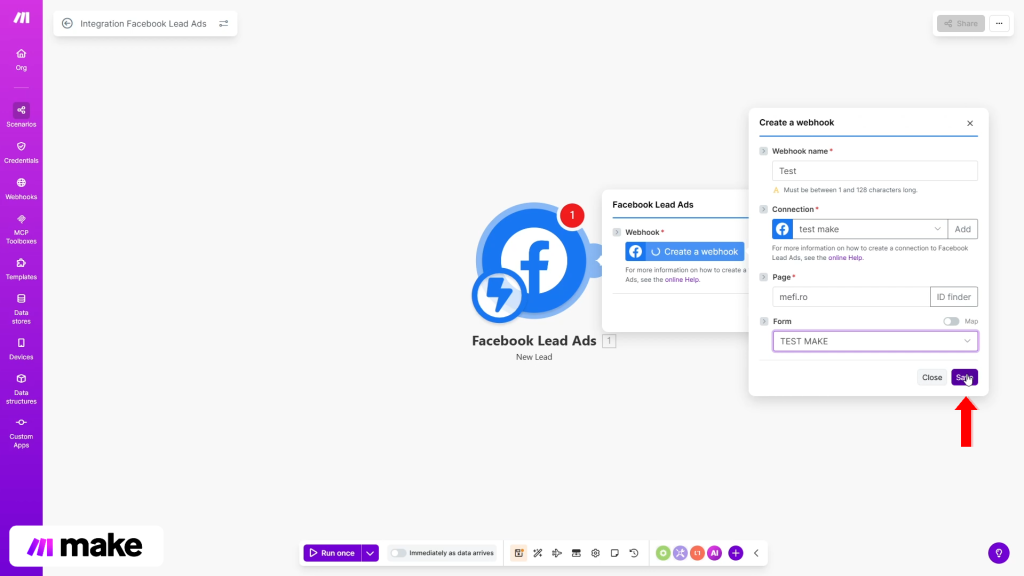Open the history clock icon
Viewport: 1024px width, 576px height.
(x=634, y=553)
